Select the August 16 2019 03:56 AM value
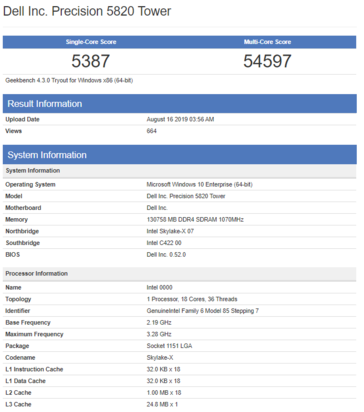 (x=180, y=119)
